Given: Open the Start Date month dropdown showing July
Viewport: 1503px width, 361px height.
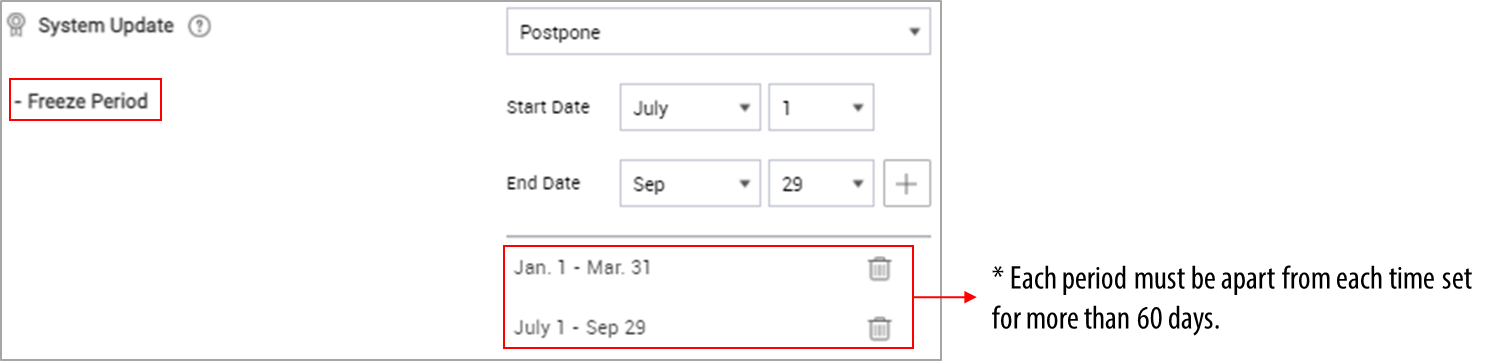Looking at the screenshot, I should (x=691, y=108).
